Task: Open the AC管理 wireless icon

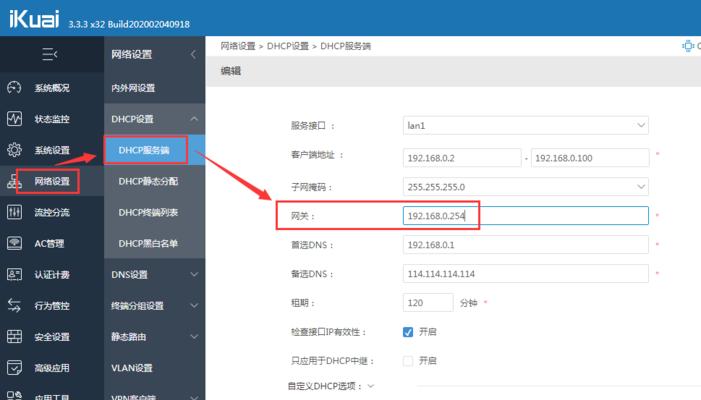Action: (15, 243)
